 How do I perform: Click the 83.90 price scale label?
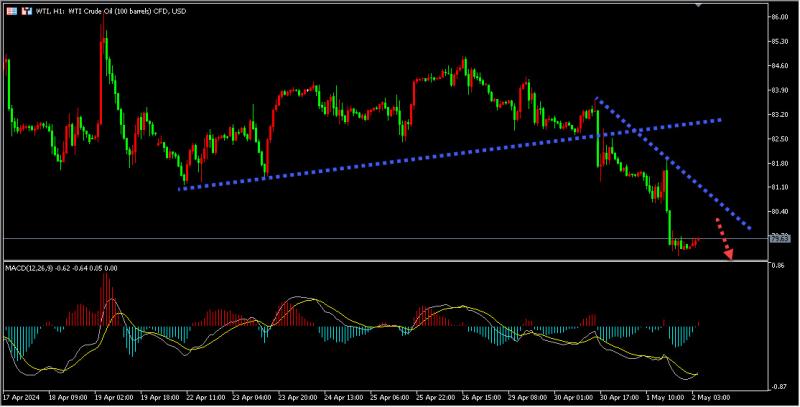[x=781, y=90]
